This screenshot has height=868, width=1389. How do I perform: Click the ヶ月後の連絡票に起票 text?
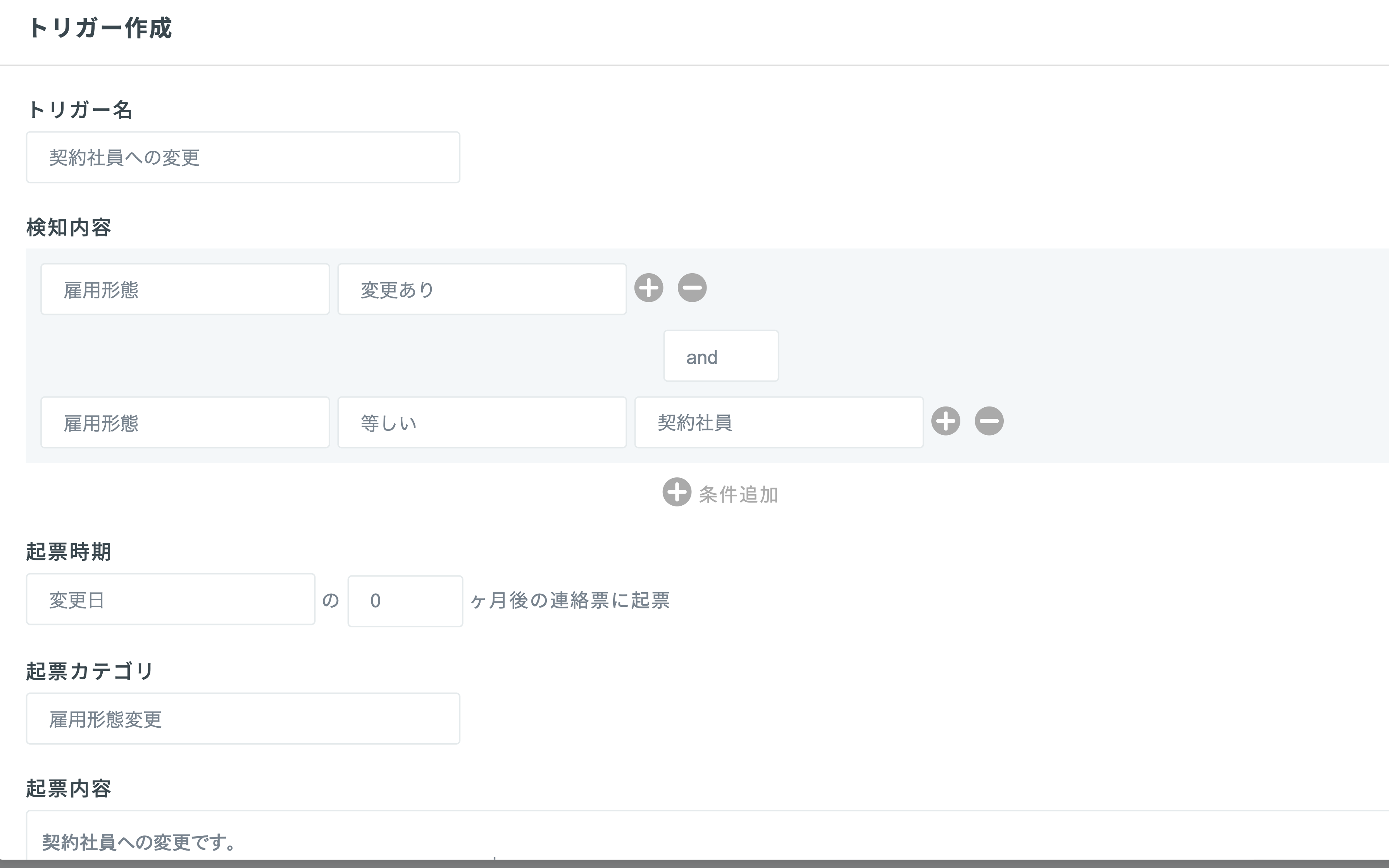(x=570, y=601)
